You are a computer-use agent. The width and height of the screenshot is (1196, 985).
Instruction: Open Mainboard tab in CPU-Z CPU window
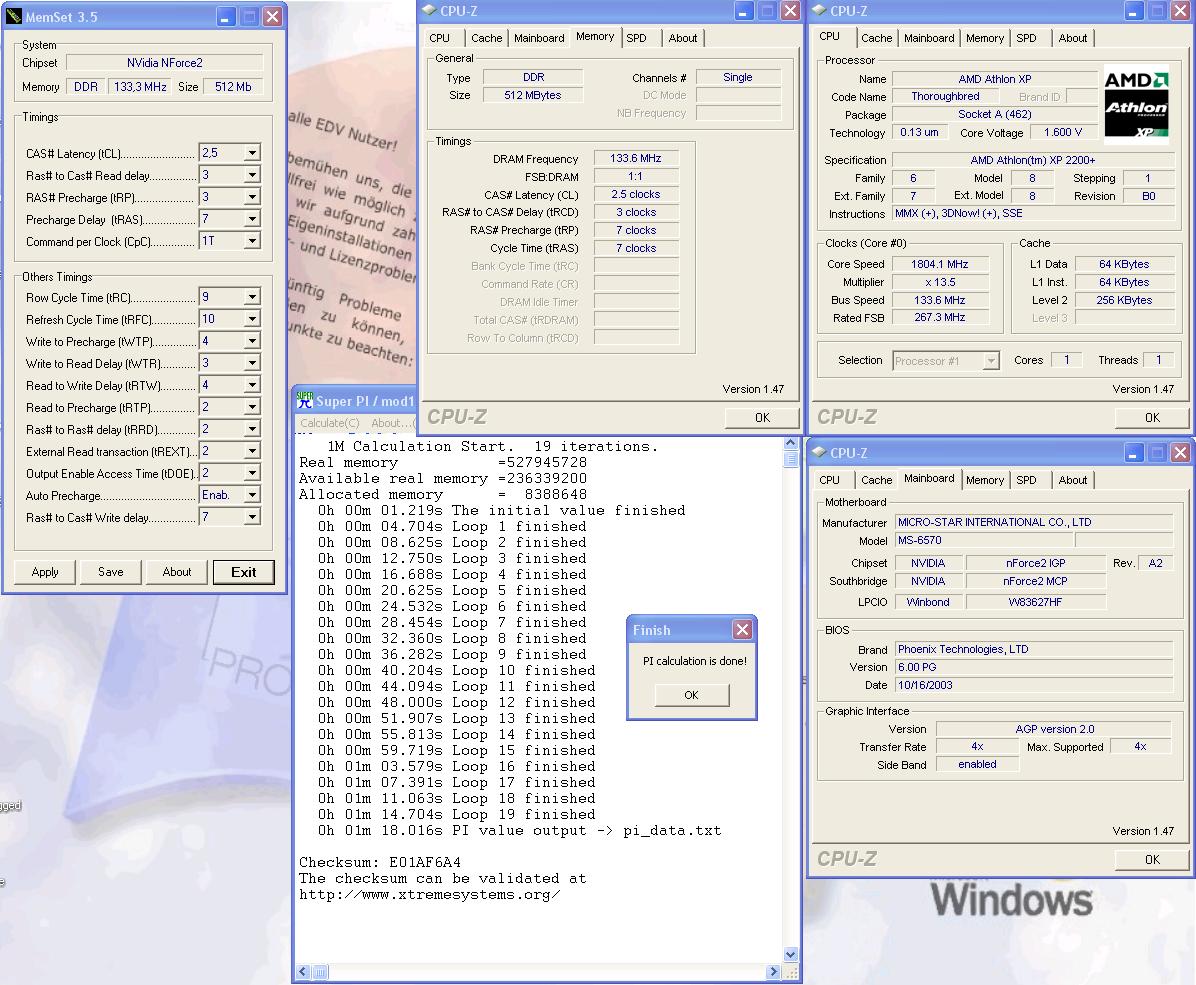tap(929, 38)
